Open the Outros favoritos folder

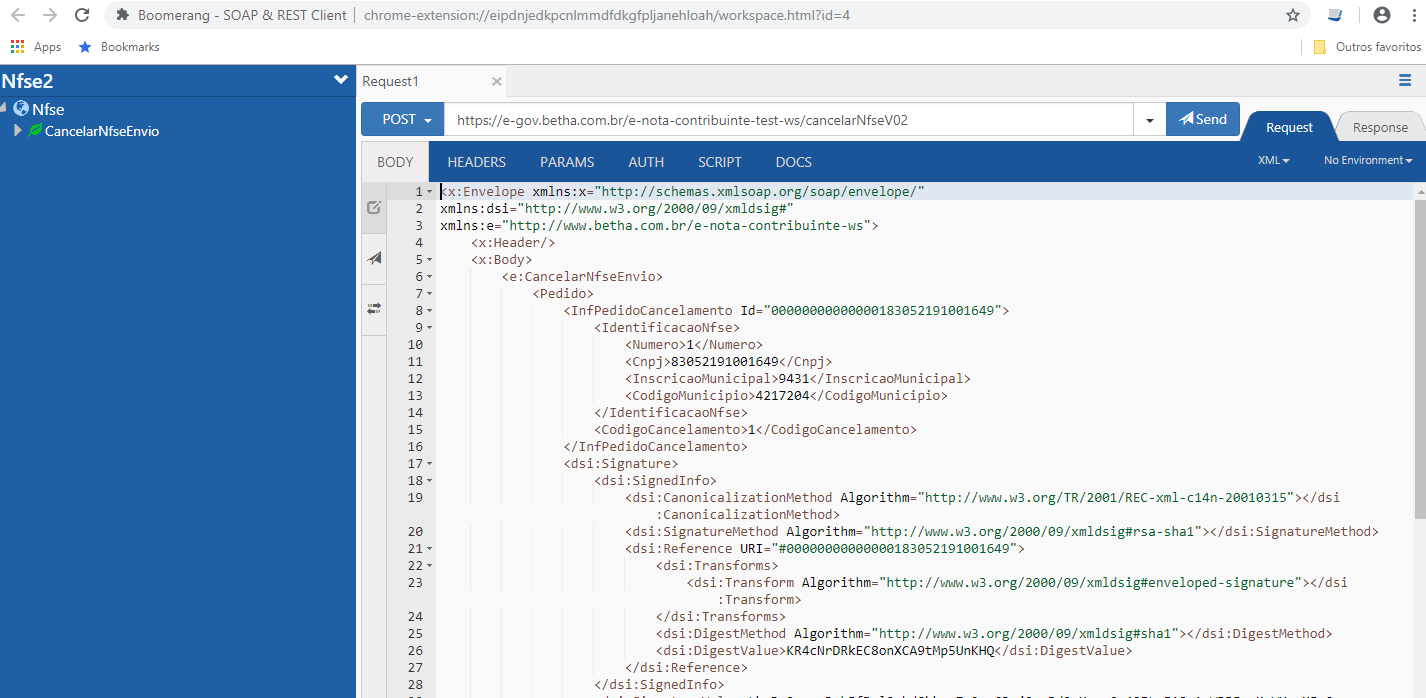click(x=1367, y=47)
